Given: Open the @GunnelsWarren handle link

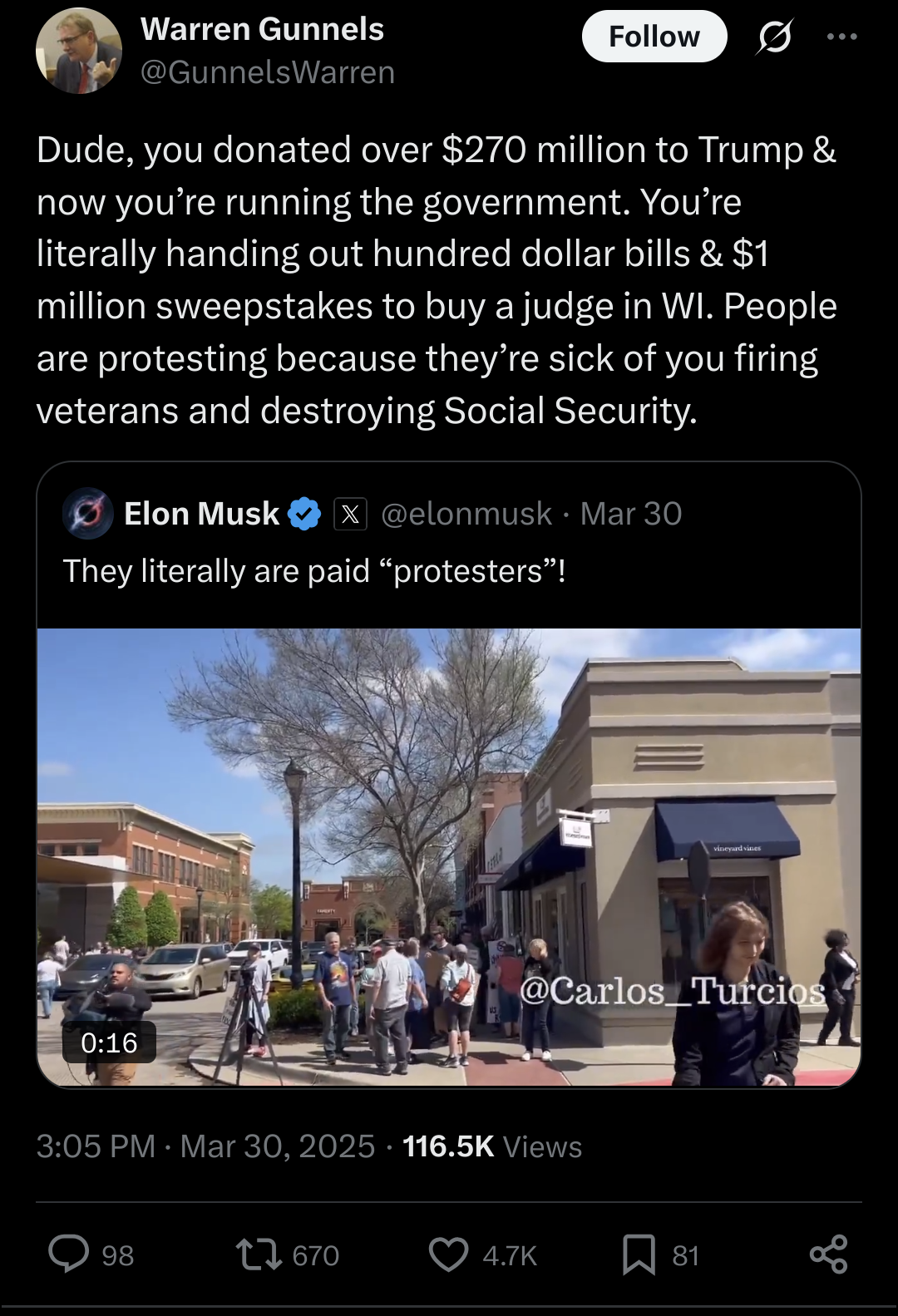Looking at the screenshot, I should 268,72.
